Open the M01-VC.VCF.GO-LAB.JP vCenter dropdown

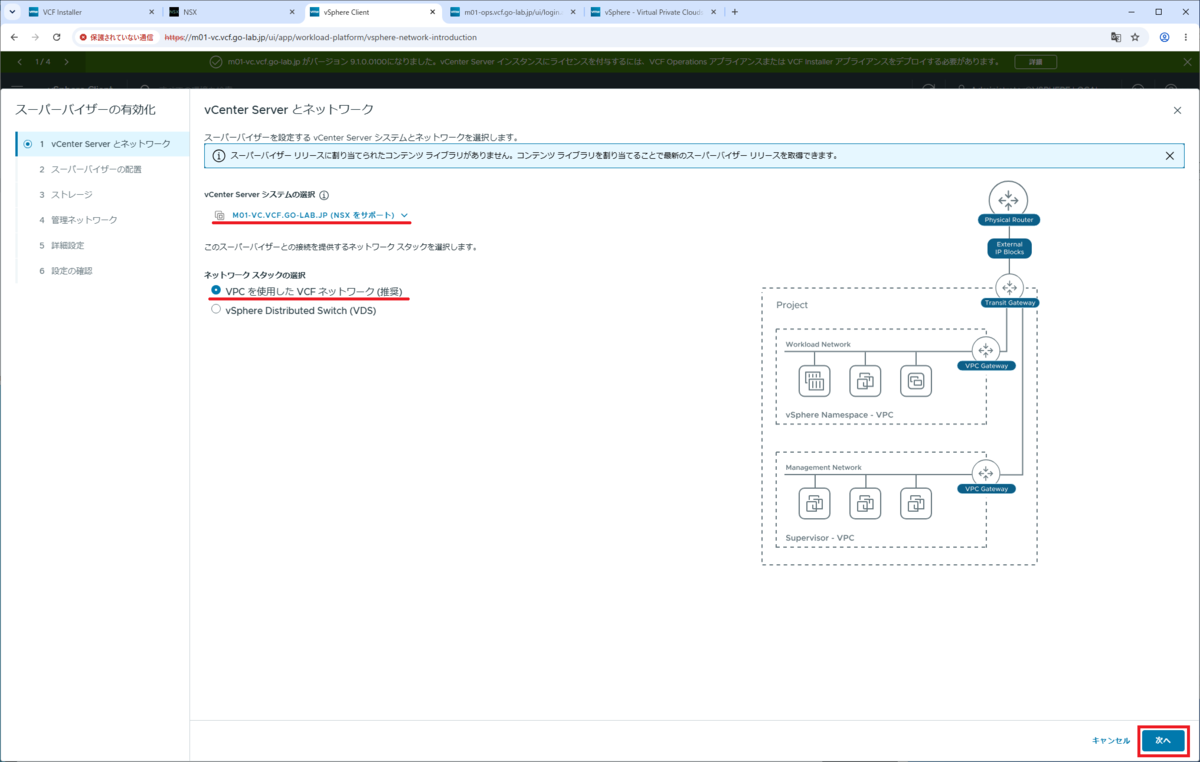pos(312,215)
